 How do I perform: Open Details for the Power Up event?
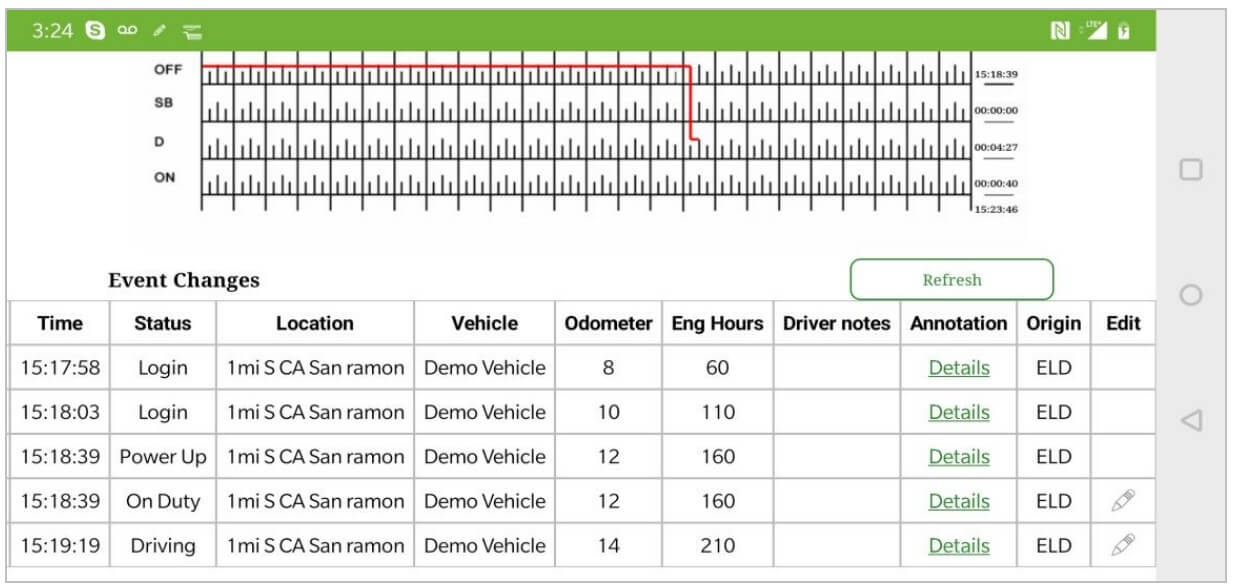pyautogui.click(x=958, y=456)
